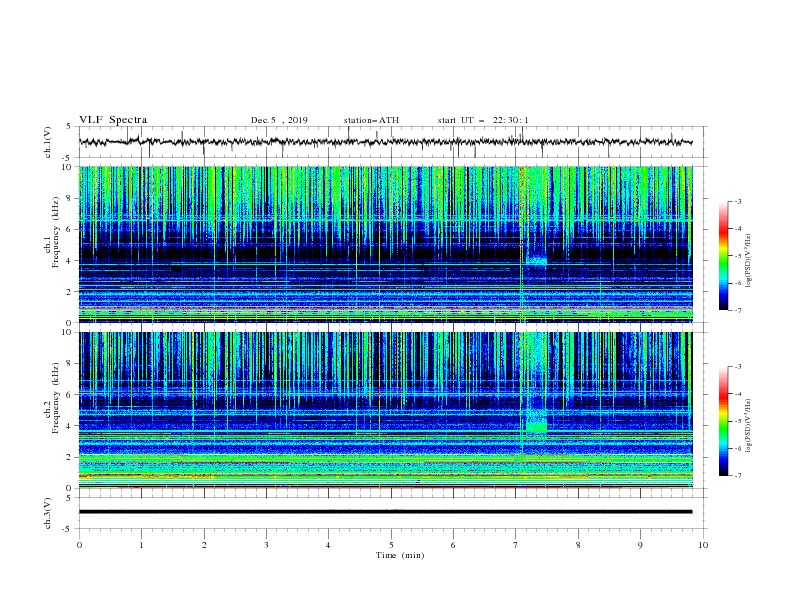Click time axis tick label "8"
This screenshot has height=612, width=792.
[x=578, y=545]
